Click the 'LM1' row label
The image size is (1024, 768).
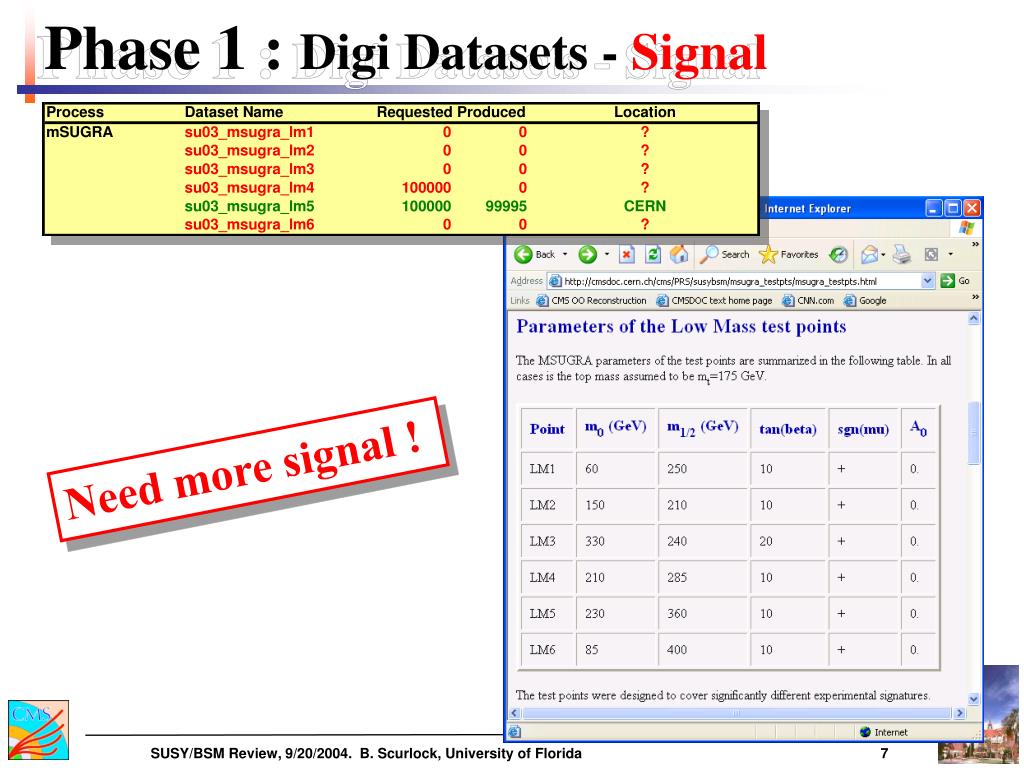coord(542,468)
